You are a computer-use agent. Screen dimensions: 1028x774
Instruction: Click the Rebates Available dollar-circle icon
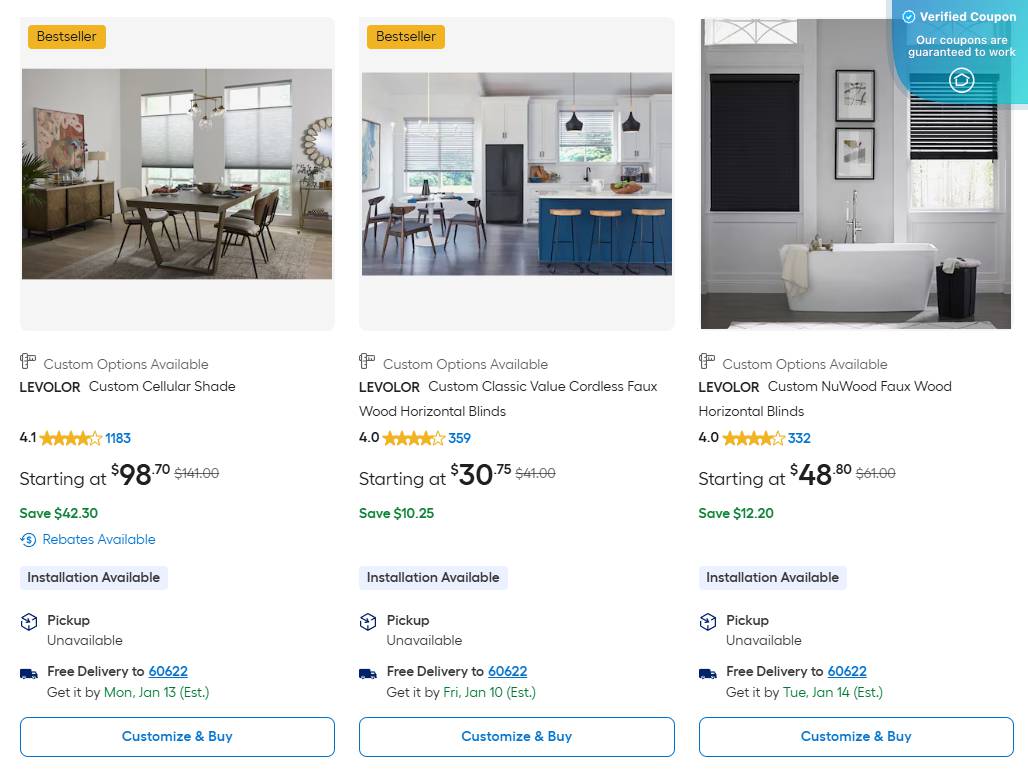28,539
